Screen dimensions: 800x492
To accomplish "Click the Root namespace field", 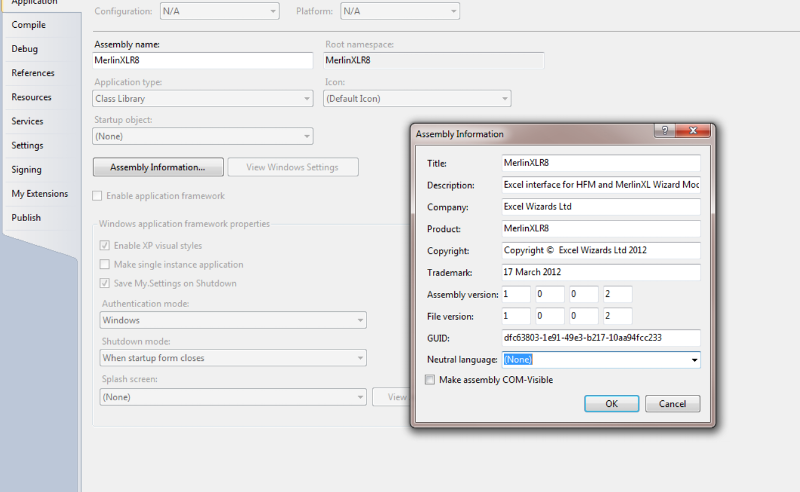I will [434, 60].
